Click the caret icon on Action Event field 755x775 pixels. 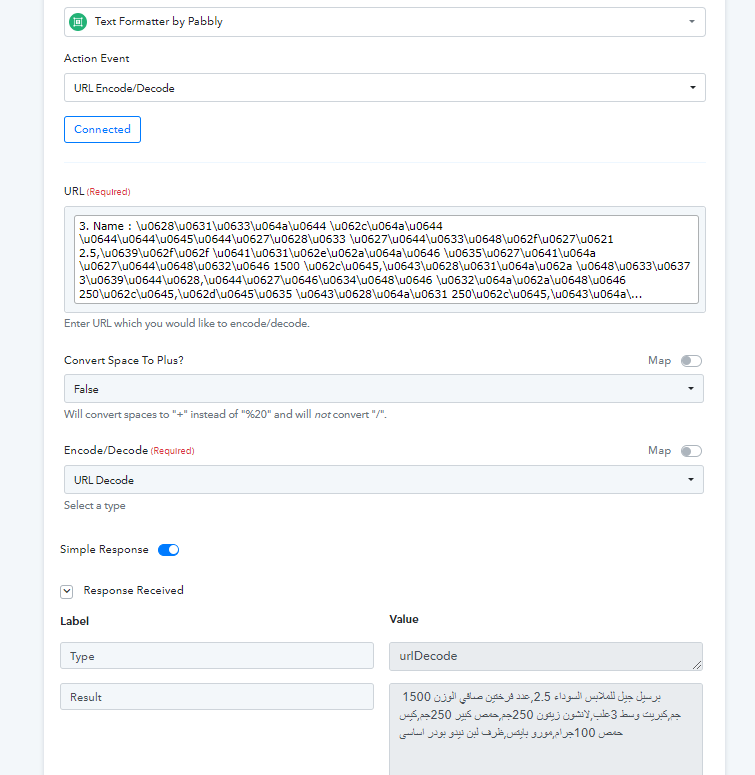point(693,87)
